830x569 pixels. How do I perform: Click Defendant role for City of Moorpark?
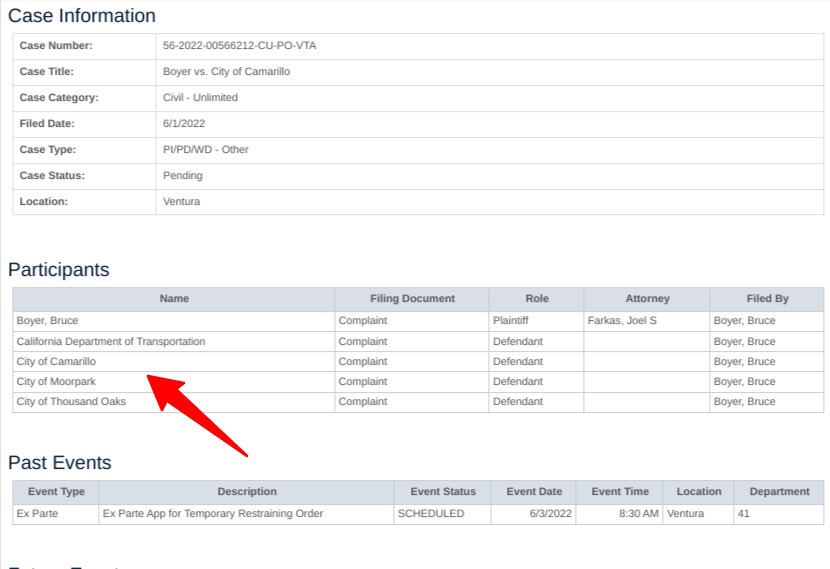tap(518, 382)
